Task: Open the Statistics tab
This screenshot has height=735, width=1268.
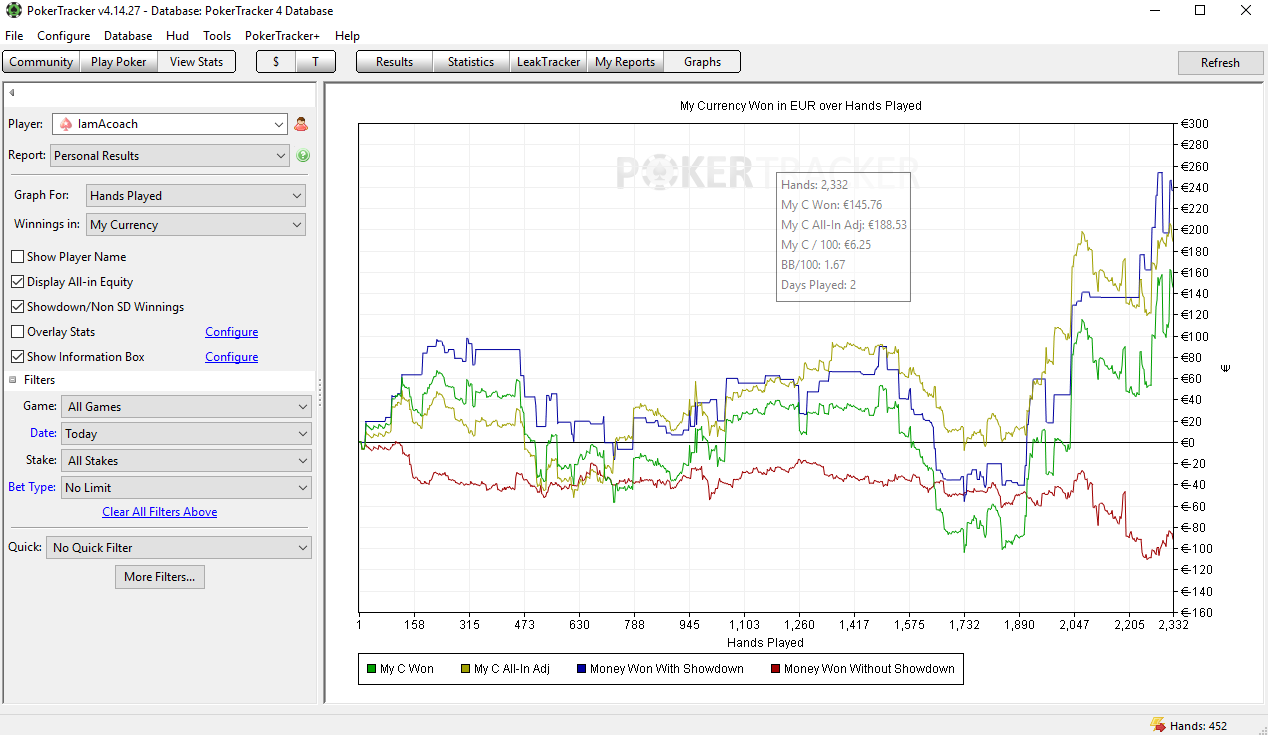Action: (x=471, y=62)
